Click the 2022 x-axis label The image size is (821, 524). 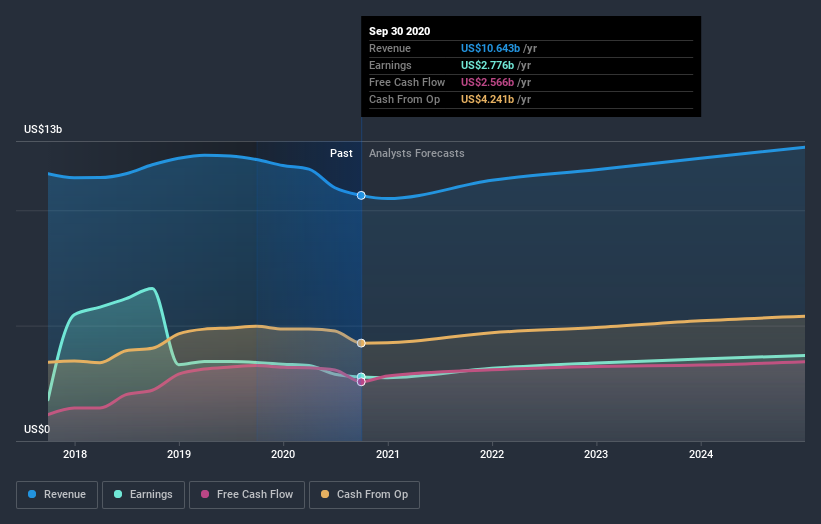pyautogui.click(x=492, y=454)
